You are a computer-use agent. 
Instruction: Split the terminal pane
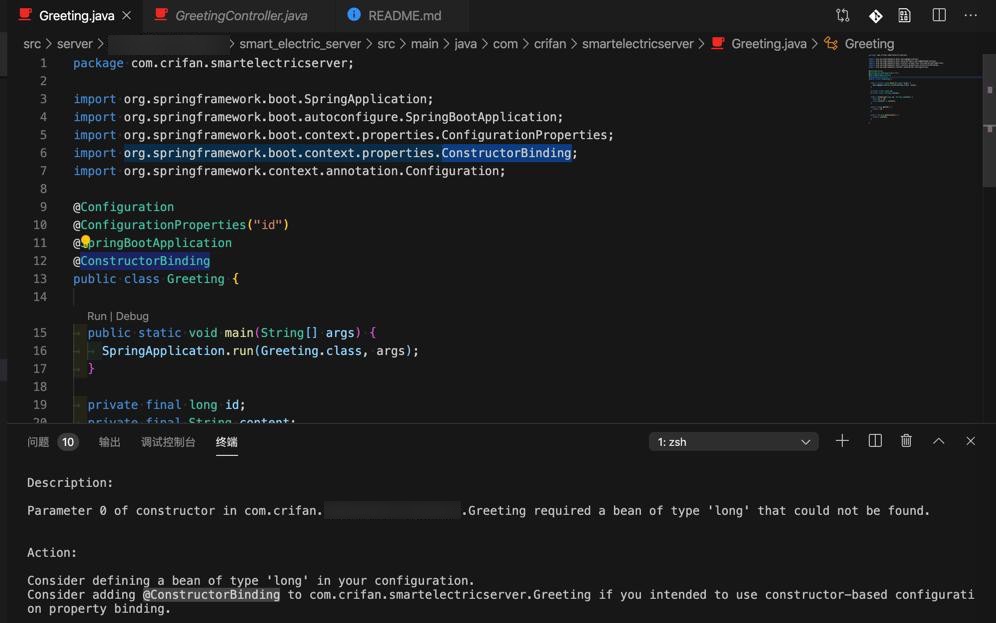875,441
